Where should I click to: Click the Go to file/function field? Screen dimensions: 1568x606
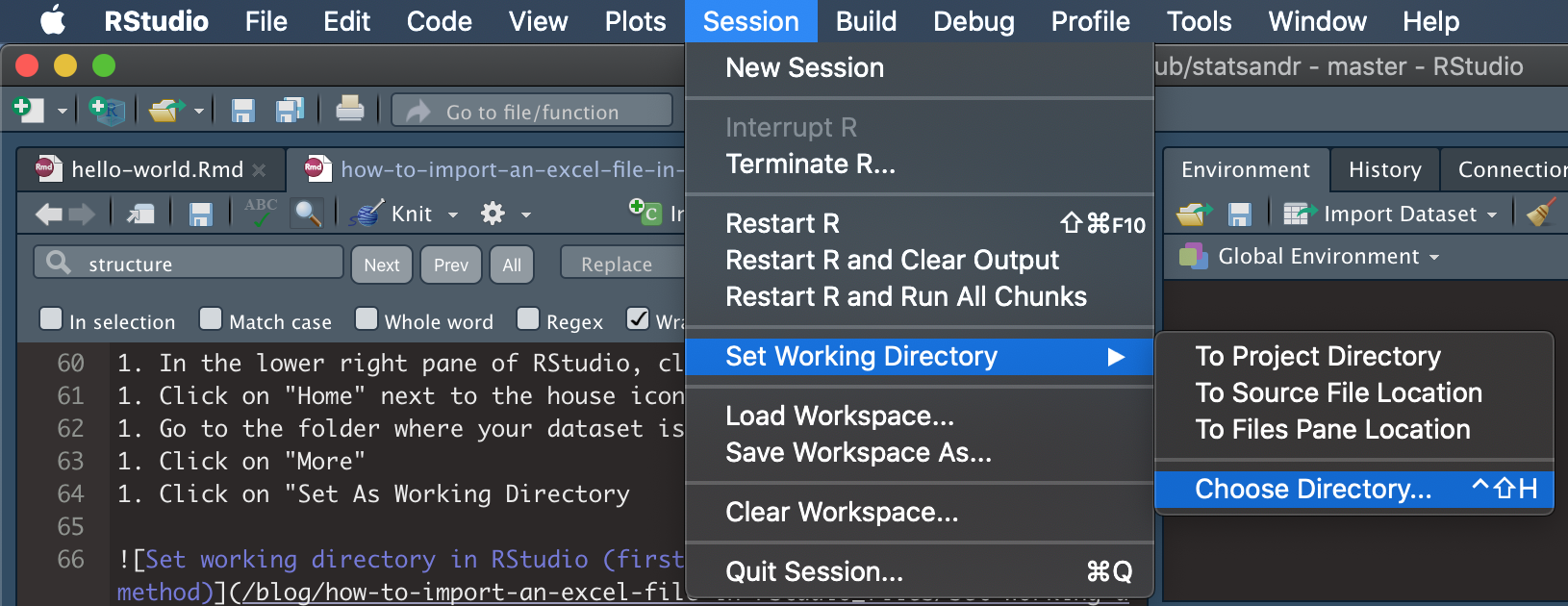point(532,111)
